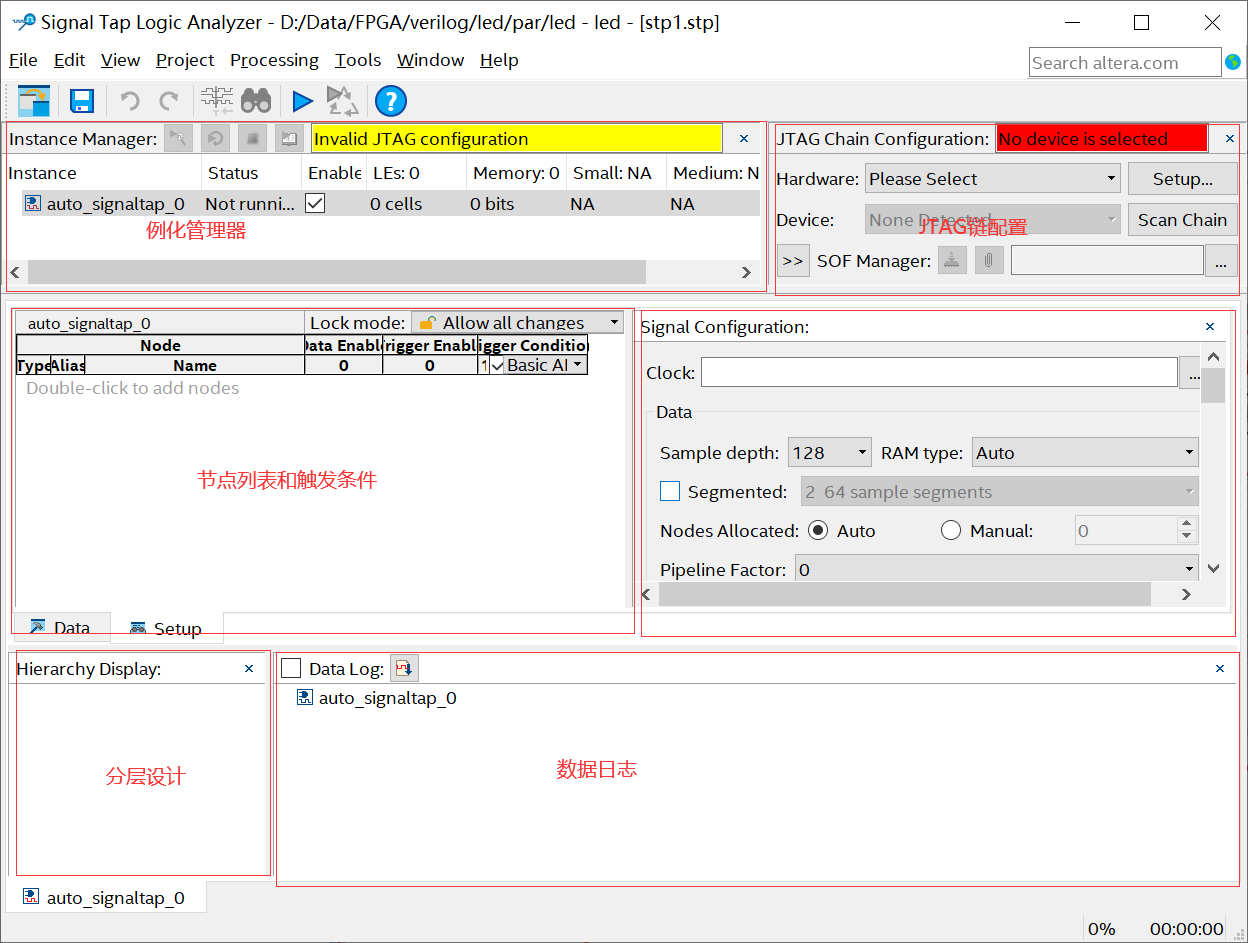Open the Sample depth dropdown
Image resolution: width=1248 pixels, height=943 pixels.
pos(830,453)
